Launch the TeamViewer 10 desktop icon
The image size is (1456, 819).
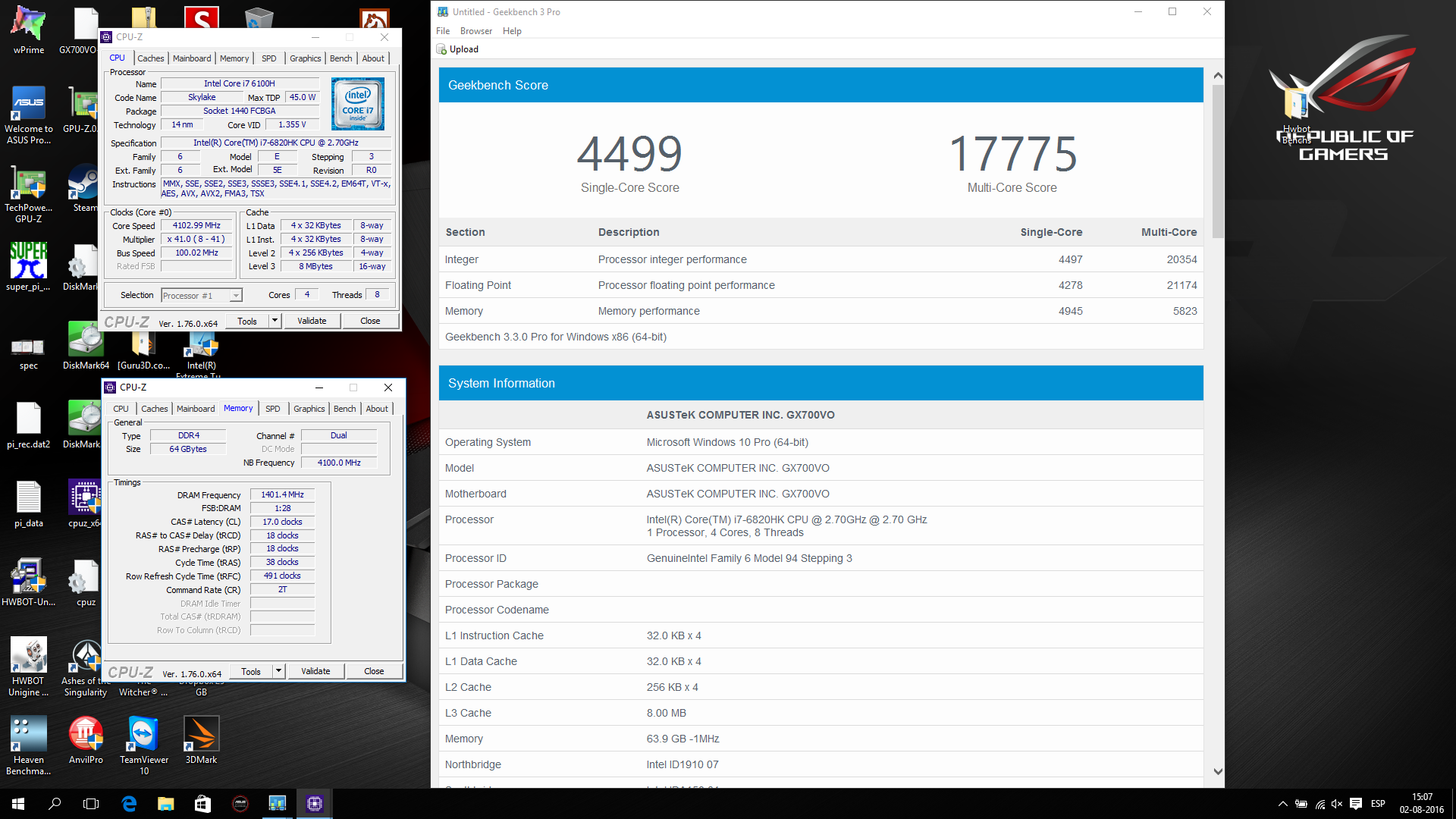144,745
